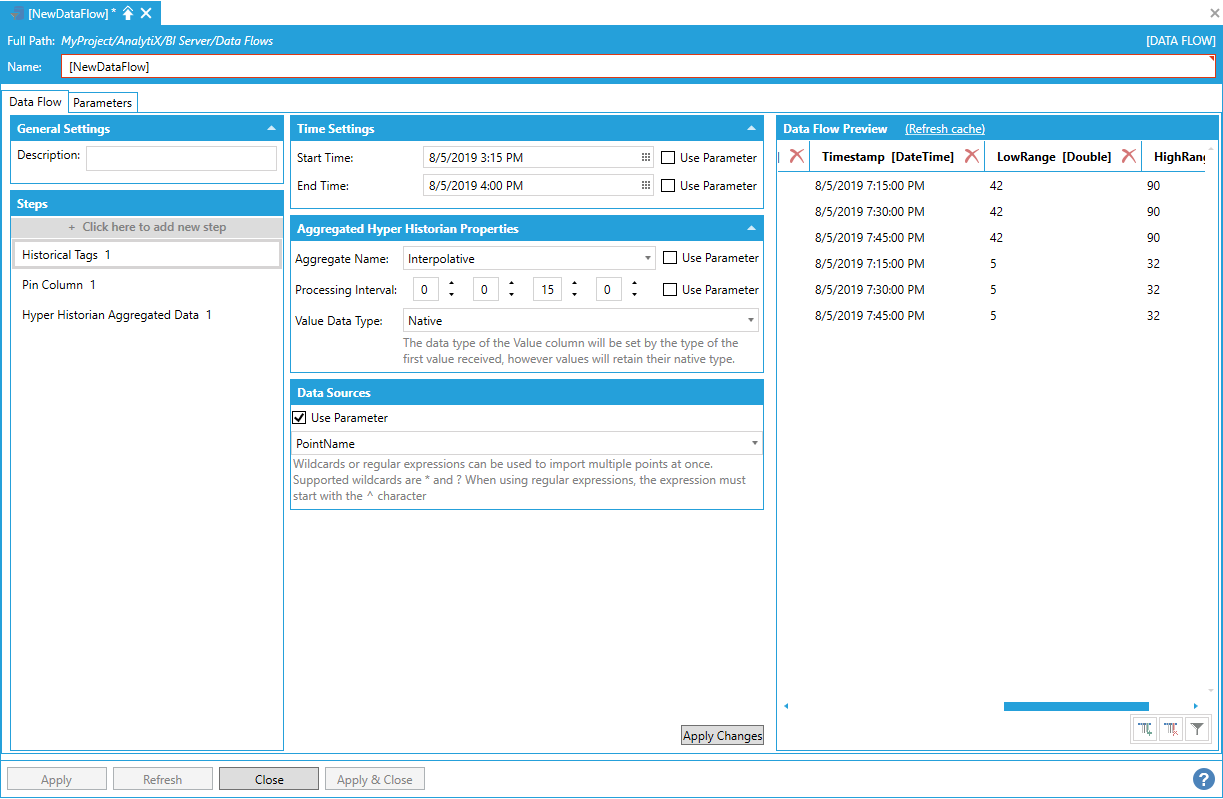Uncheck Use Parameter under Data Sources
This screenshot has height=799, width=1223.
[x=299, y=418]
